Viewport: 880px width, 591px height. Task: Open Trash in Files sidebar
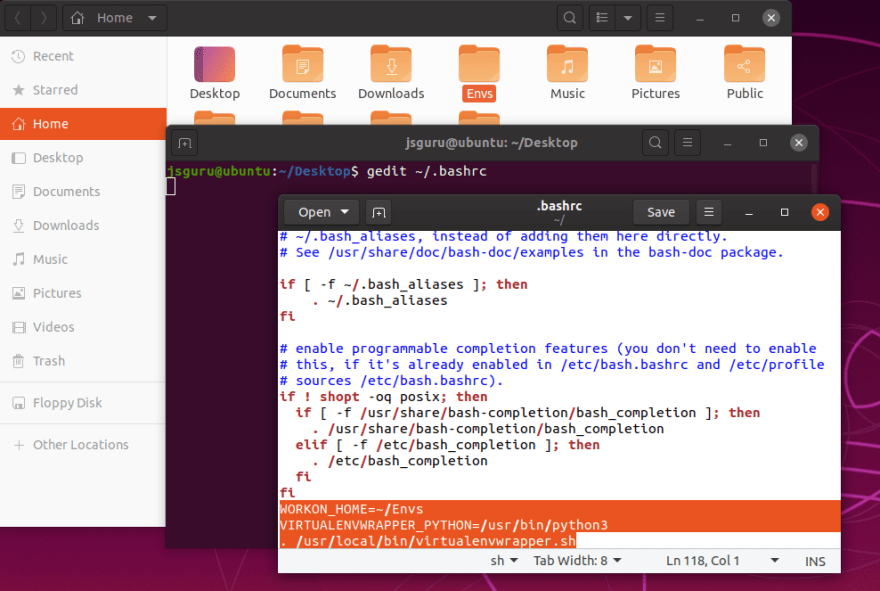[83, 361]
